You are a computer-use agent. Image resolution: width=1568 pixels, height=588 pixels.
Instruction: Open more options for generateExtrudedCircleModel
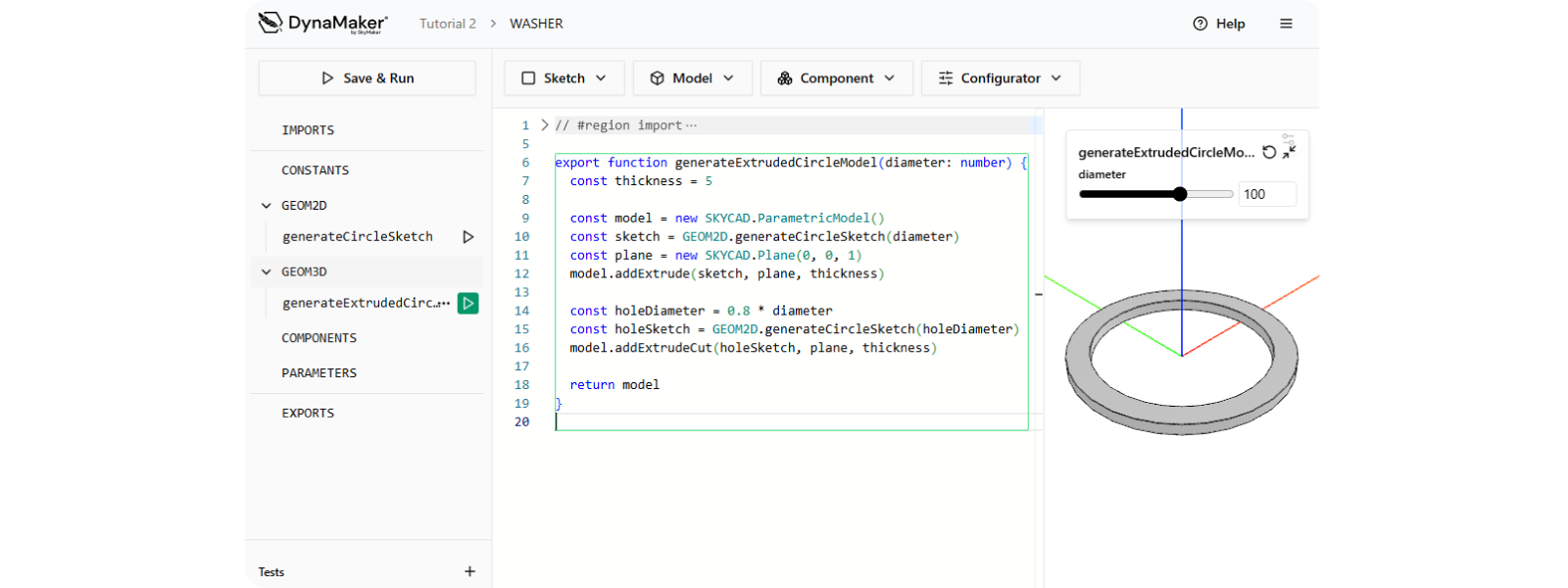click(446, 304)
